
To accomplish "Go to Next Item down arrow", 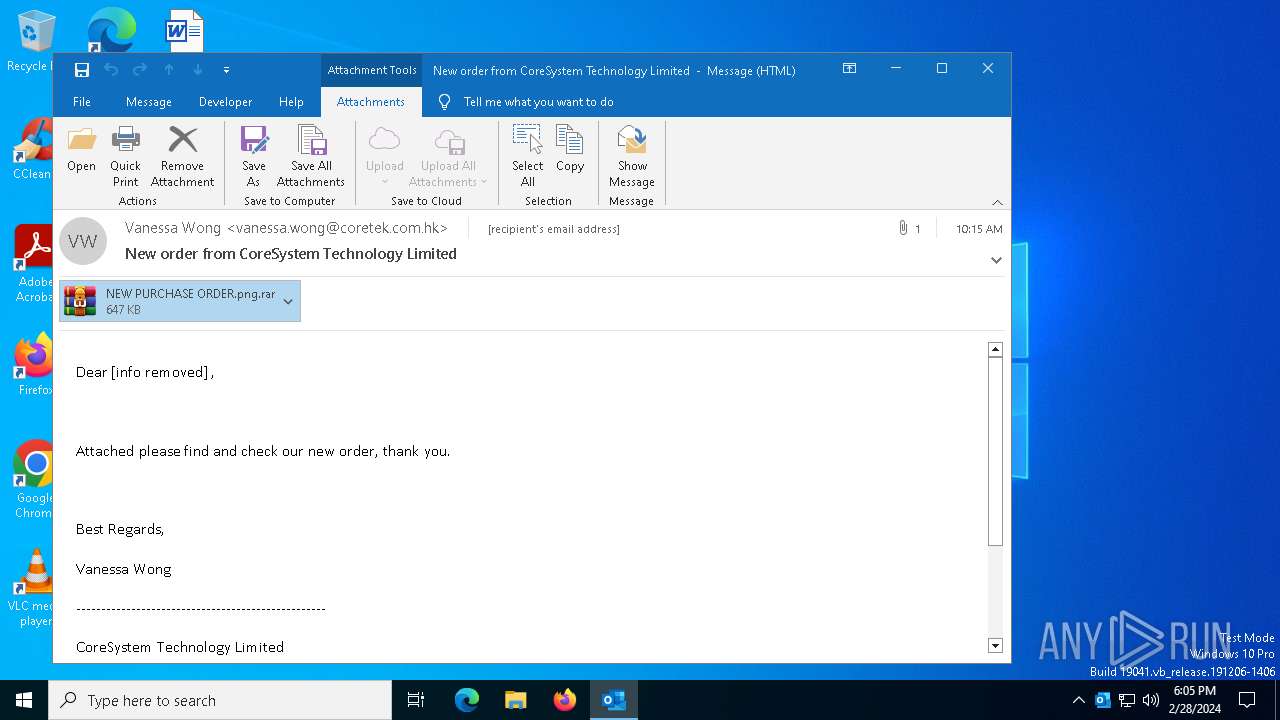I will (x=198, y=70).
